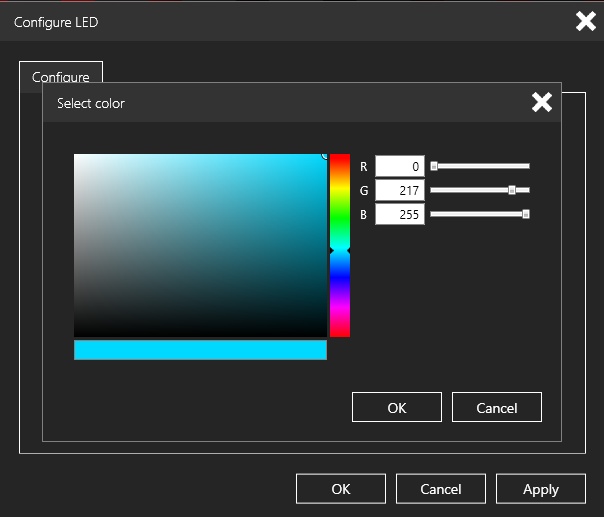Click the color picker circle cursor
The image size is (604, 517).
pos(325,156)
